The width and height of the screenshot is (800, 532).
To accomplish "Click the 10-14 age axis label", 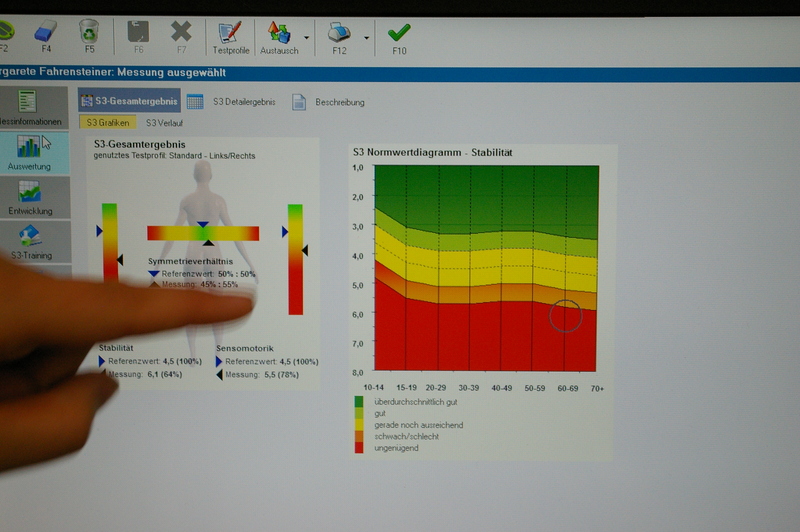I will coord(373,388).
